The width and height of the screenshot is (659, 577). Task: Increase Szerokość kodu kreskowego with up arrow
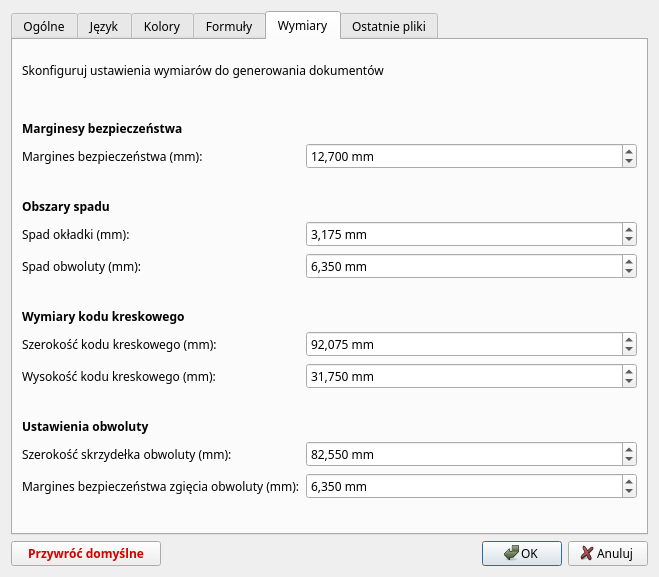(x=628, y=339)
